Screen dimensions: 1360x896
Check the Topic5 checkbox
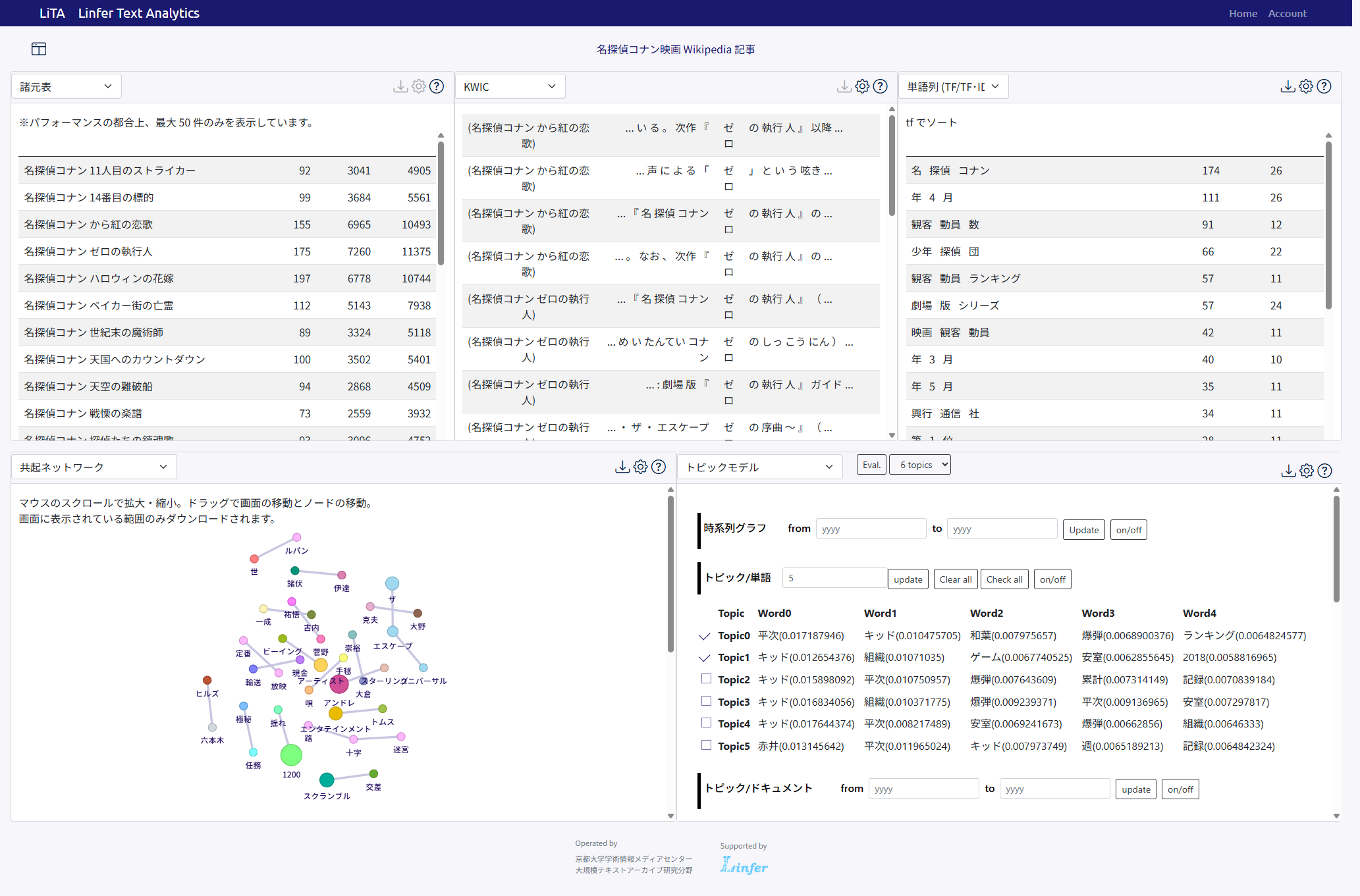click(x=706, y=745)
